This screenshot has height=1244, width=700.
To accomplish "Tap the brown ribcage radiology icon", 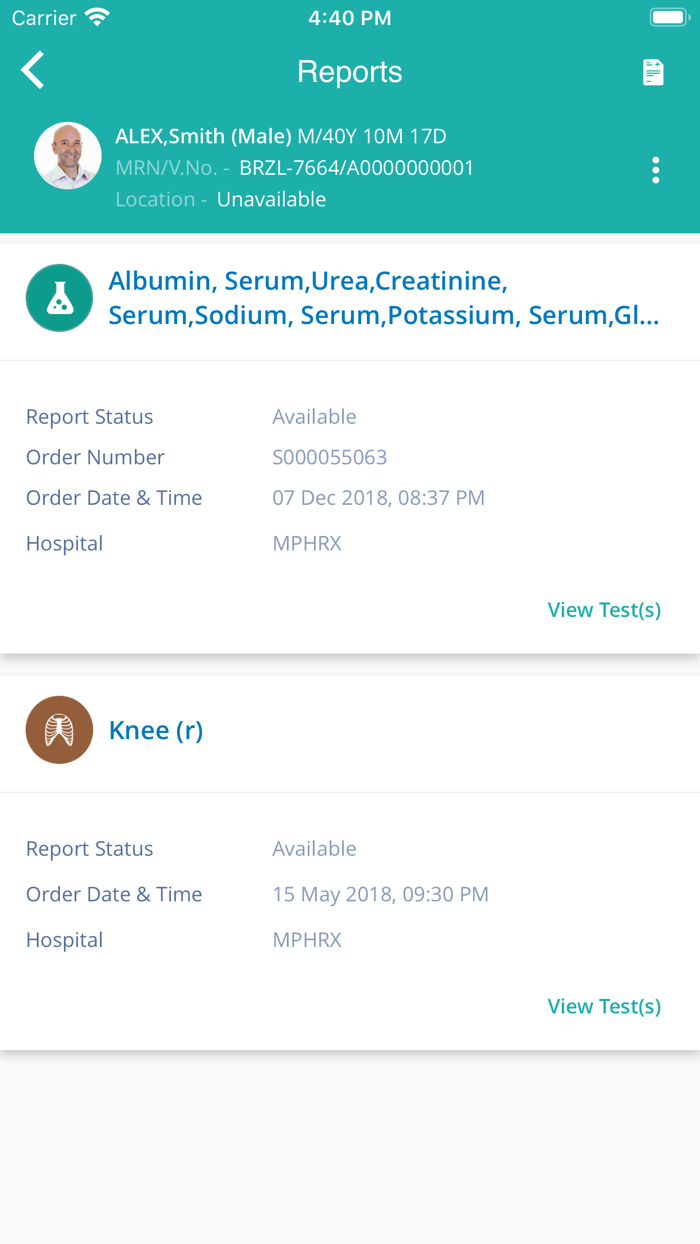I will point(59,730).
